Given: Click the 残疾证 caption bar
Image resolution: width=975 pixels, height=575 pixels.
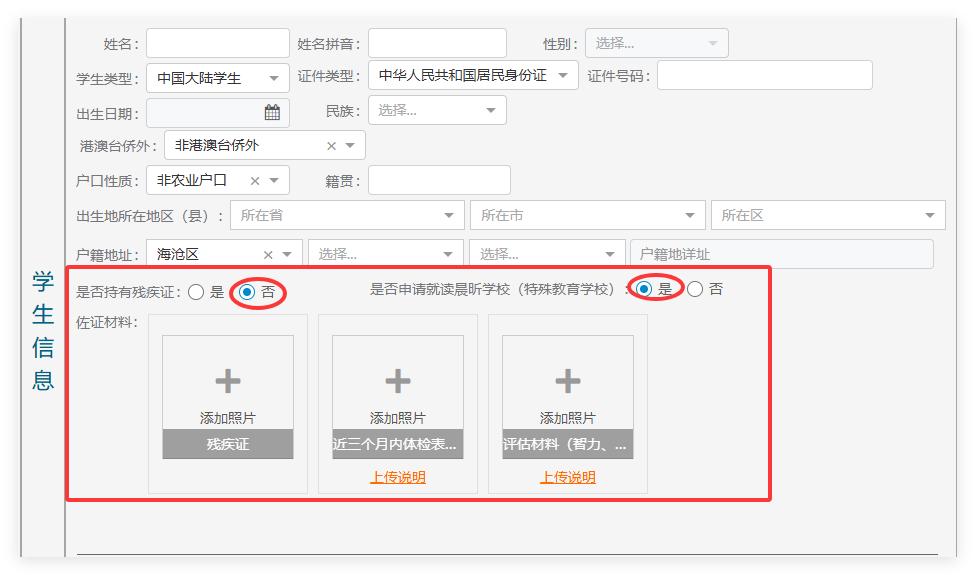Looking at the screenshot, I should point(228,444).
